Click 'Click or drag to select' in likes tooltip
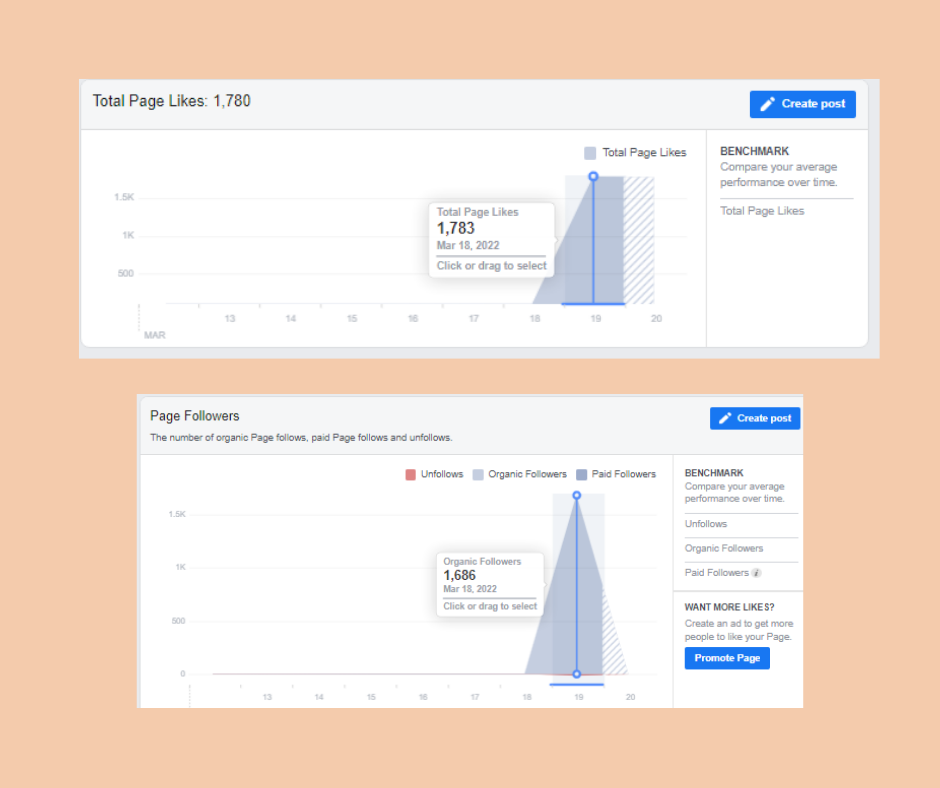The height and width of the screenshot is (788, 940). tap(492, 266)
